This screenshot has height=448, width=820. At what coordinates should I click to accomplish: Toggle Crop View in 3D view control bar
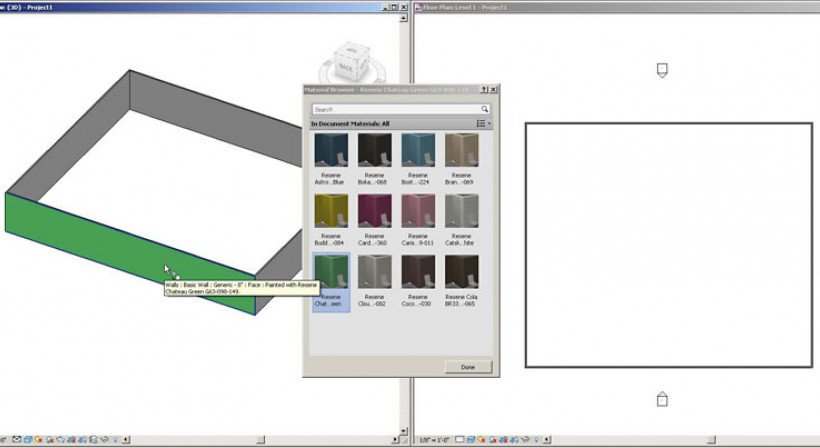pyautogui.click(x=71, y=440)
